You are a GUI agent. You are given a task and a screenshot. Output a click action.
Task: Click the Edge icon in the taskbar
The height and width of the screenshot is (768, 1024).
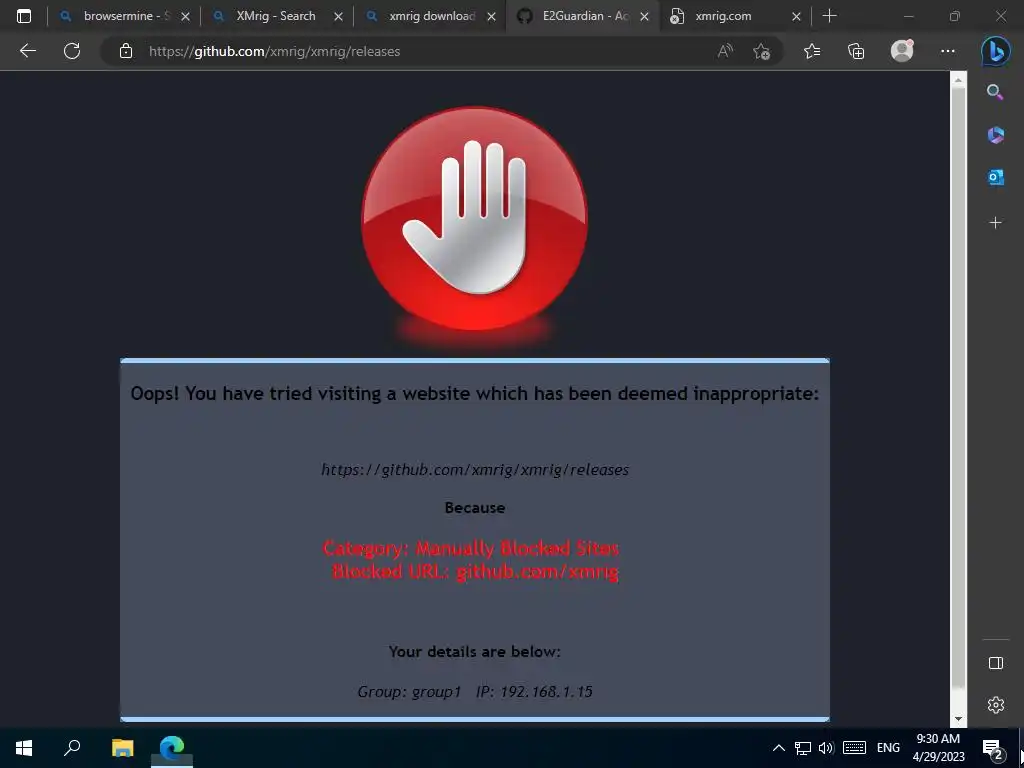pyautogui.click(x=172, y=748)
